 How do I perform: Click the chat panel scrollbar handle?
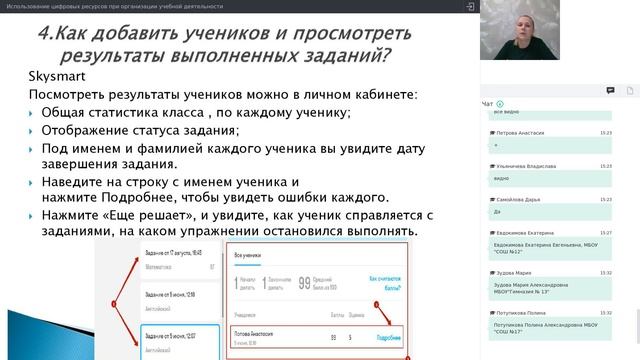(638, 327)
